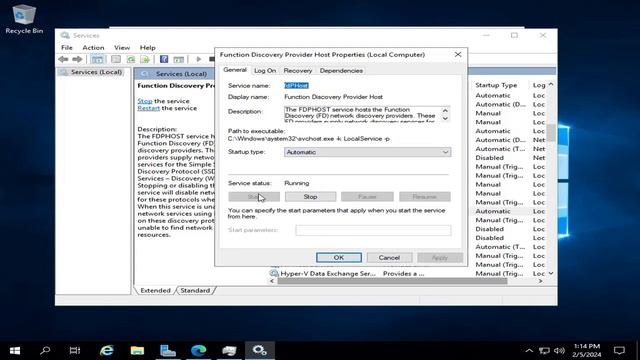Click the Pause button in the dialog

point(367,197)
